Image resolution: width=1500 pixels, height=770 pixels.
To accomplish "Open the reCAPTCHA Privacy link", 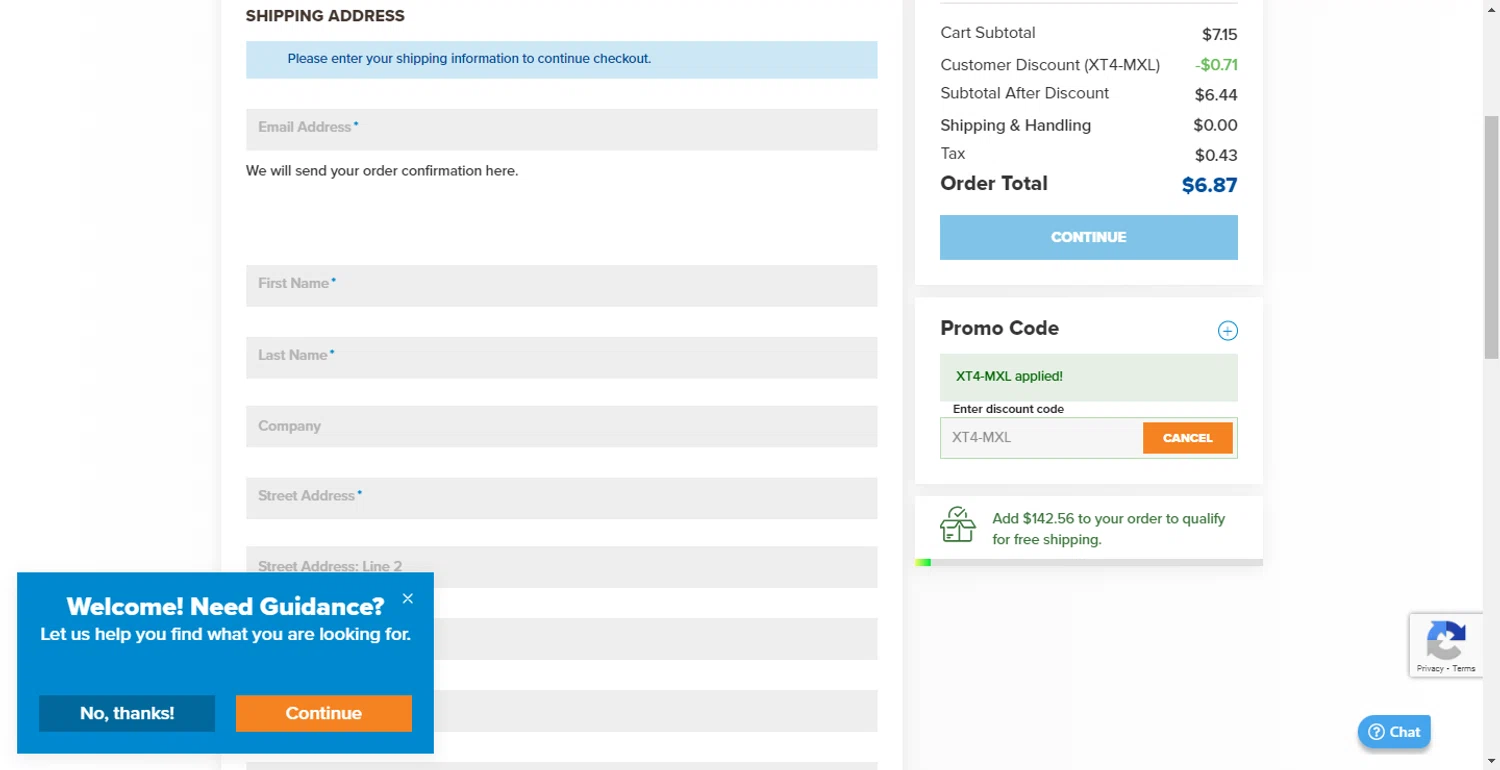I will [x=1429, y=668].
